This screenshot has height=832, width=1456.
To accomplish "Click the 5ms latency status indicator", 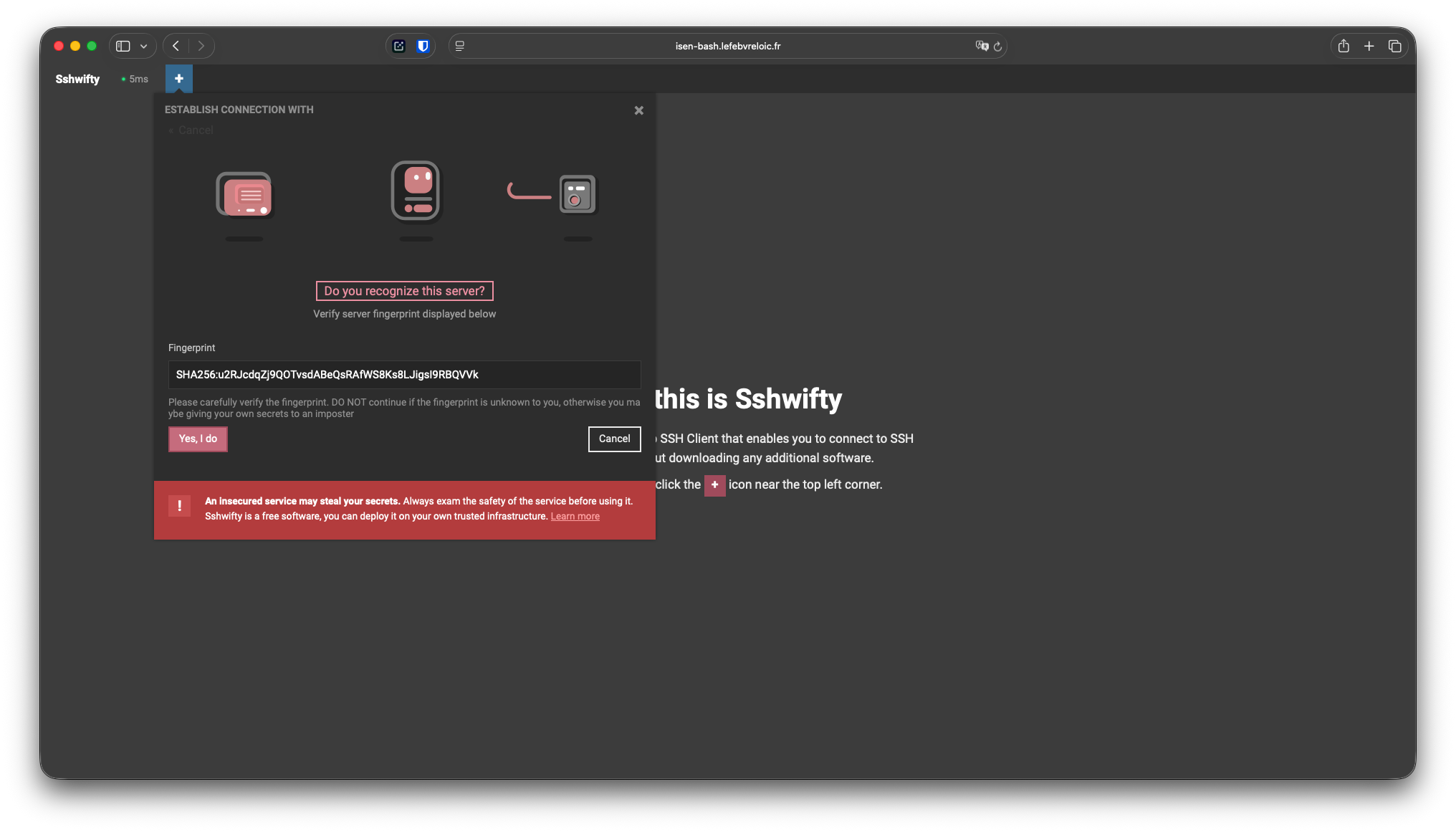I will click(135, 79).
